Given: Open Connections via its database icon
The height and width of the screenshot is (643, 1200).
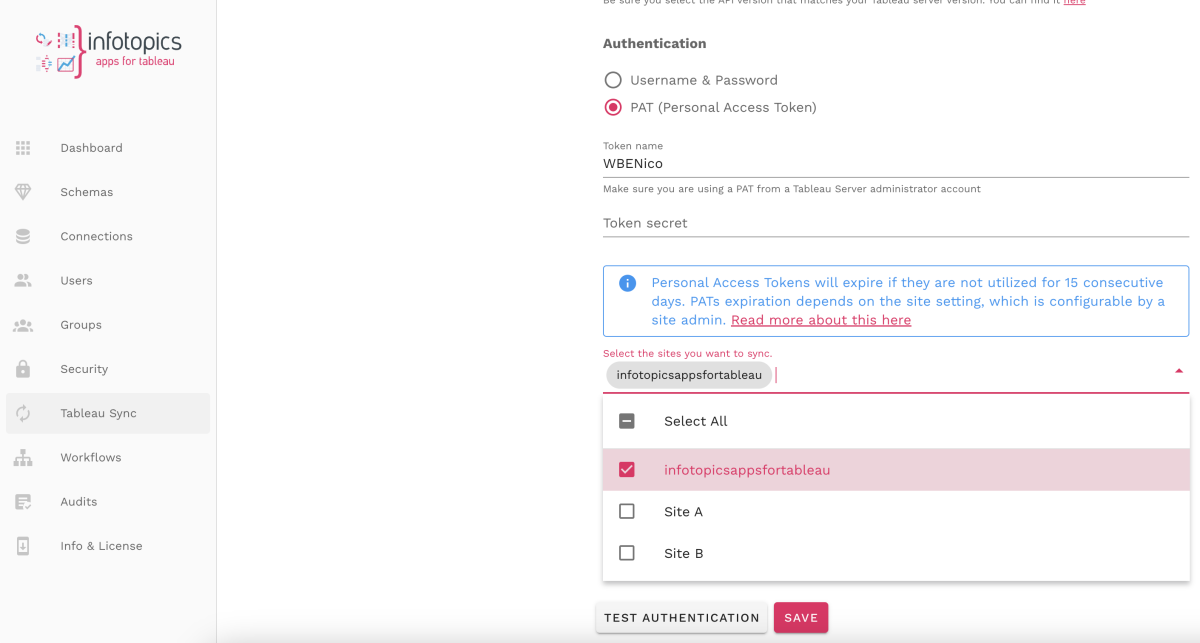Looking at the screenshot, I should pyautogui.click(x=22, y=236).
